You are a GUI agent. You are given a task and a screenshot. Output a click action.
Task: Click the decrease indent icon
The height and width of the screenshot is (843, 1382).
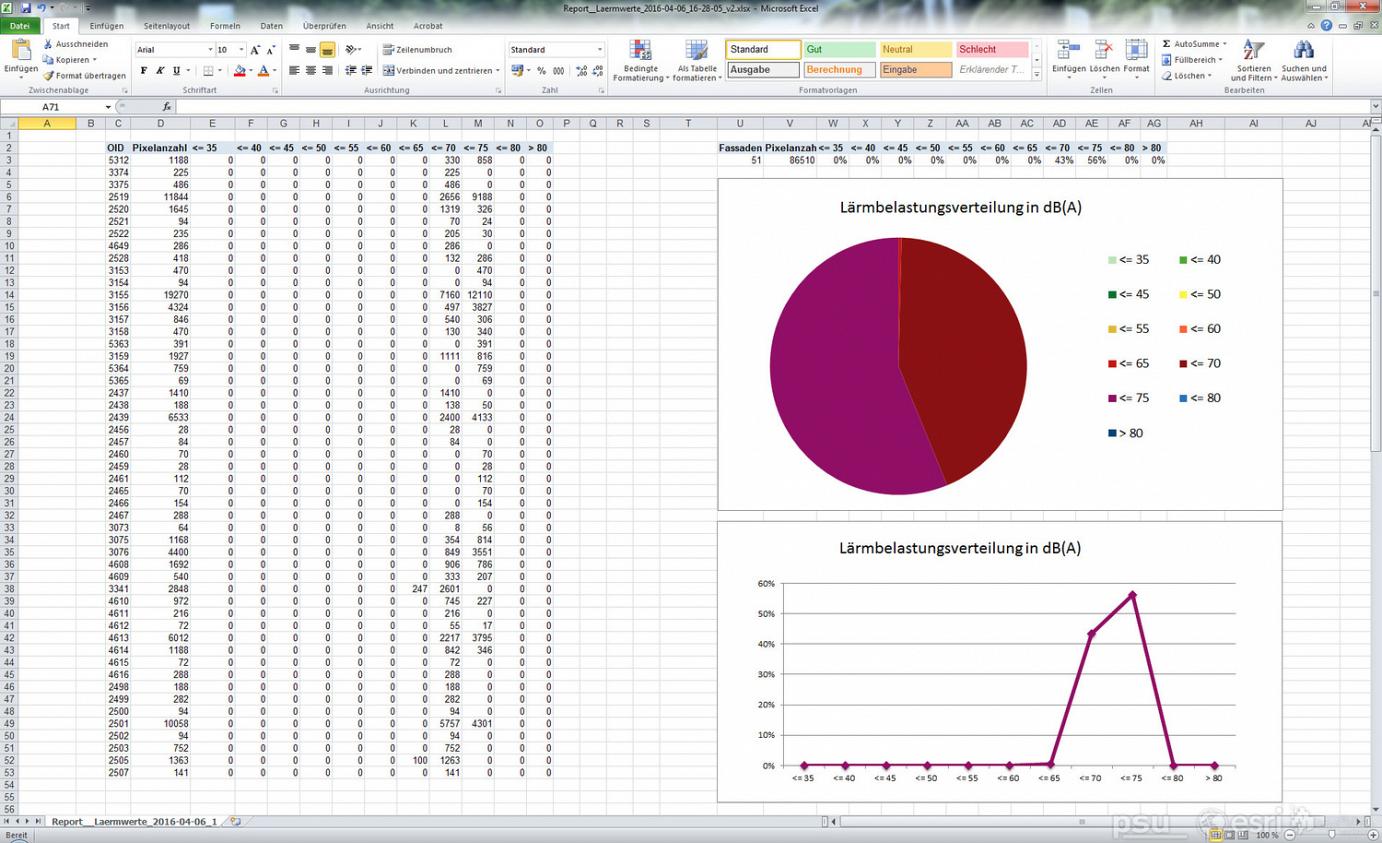(351, 71)
